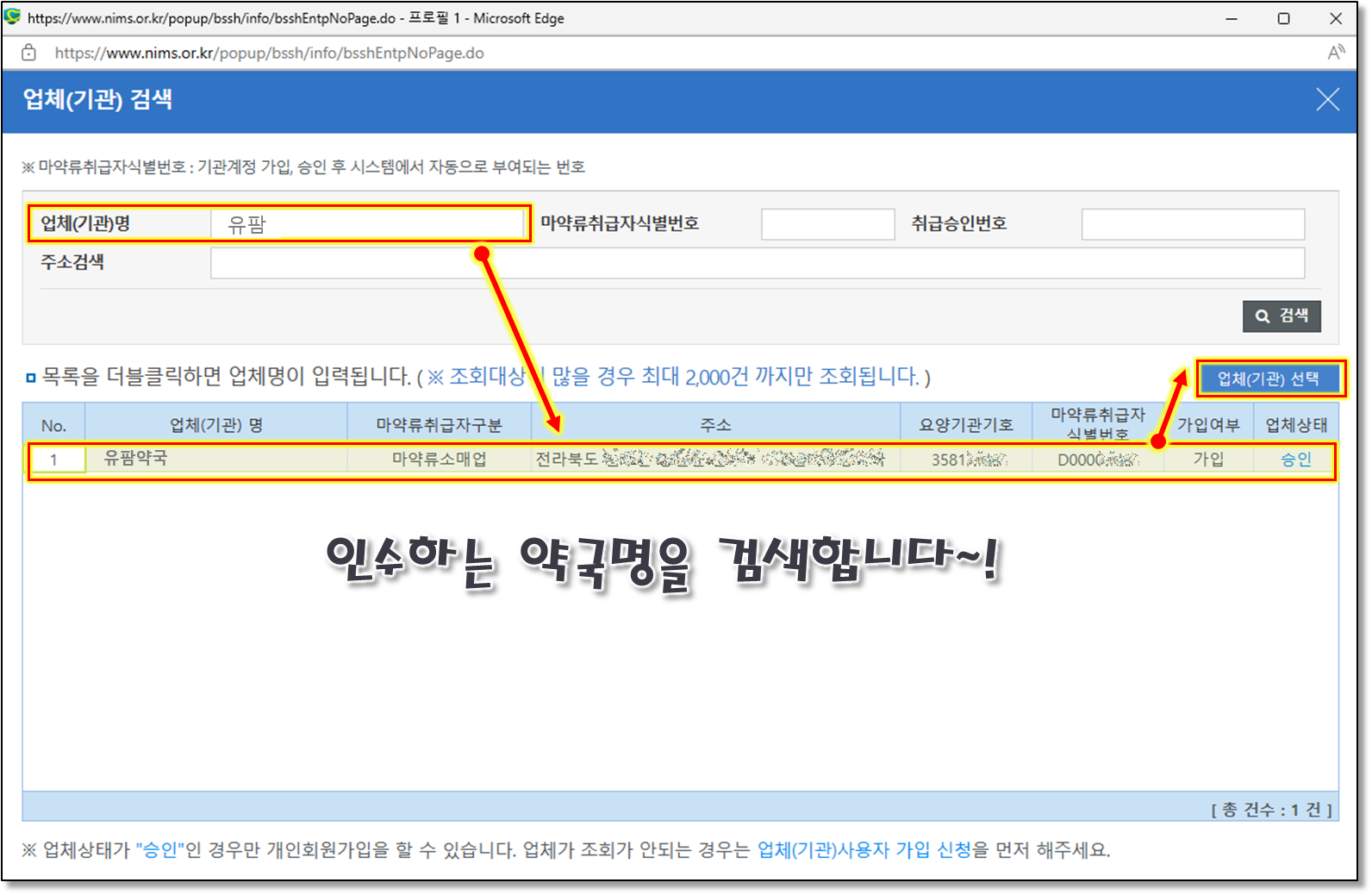The width and height of the screenshot is (1372, 895).
Task: Click the 승인 status link
Action: tap(1295, 460)
